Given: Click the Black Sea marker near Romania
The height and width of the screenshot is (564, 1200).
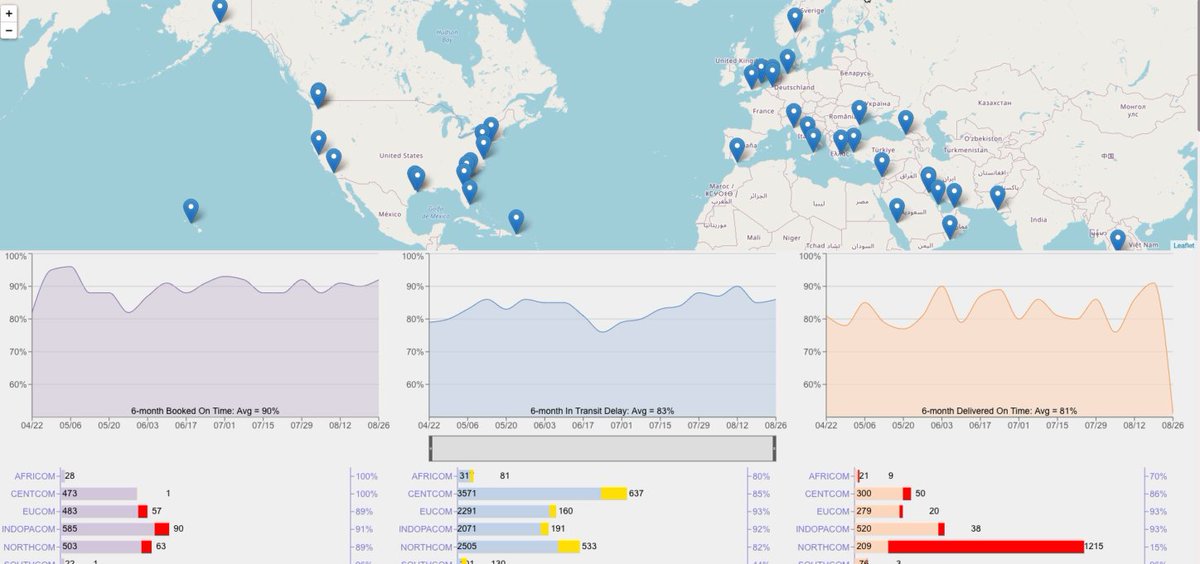Looking at the screenshot, I should 859,111.
